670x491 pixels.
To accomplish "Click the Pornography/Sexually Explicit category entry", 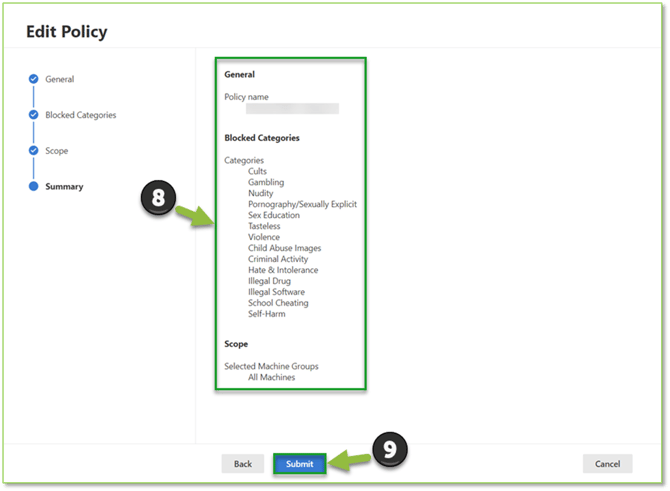I will (x=302, y=204).
